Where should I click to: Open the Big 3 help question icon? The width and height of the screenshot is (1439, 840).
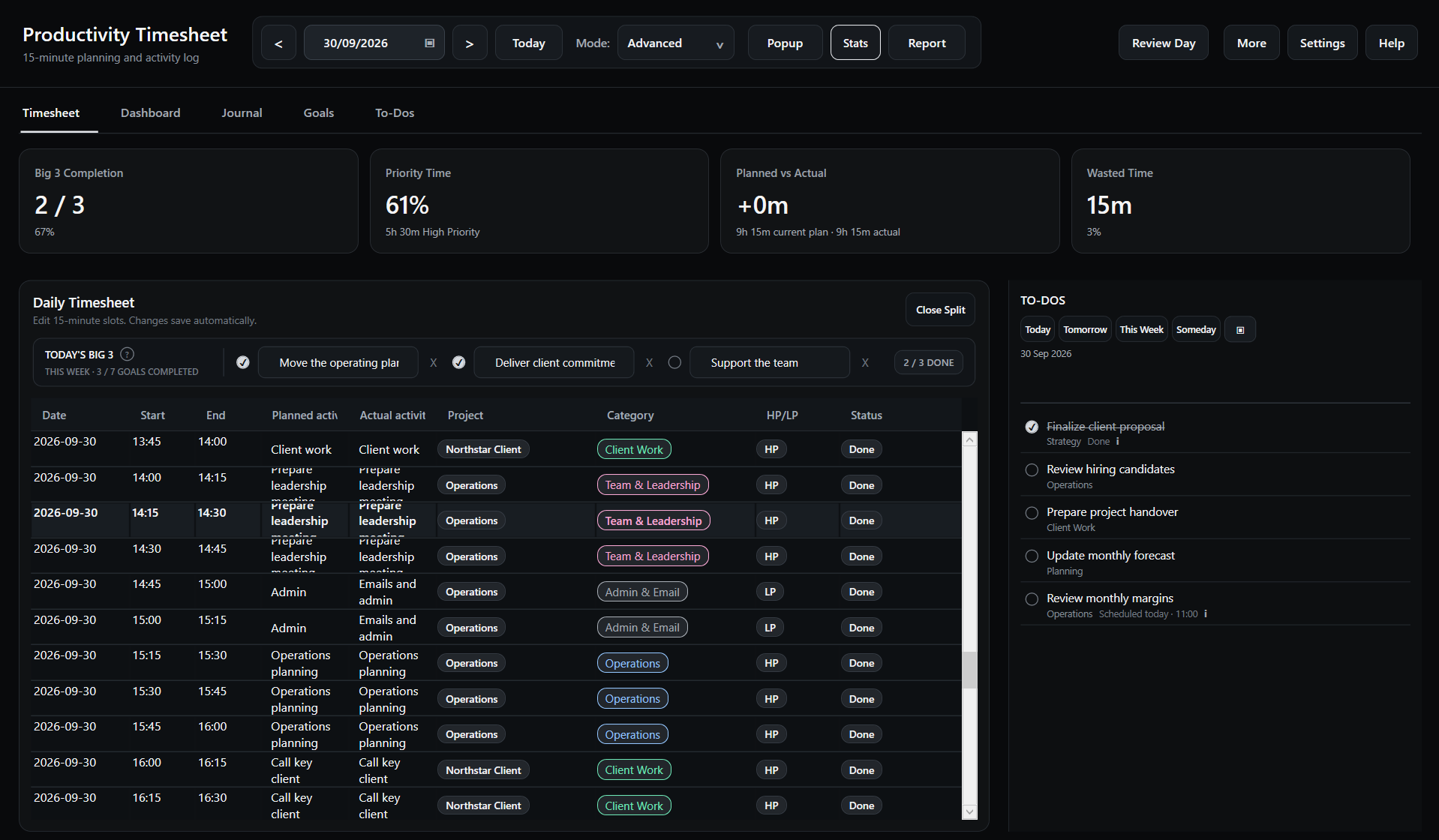[128, 354]
